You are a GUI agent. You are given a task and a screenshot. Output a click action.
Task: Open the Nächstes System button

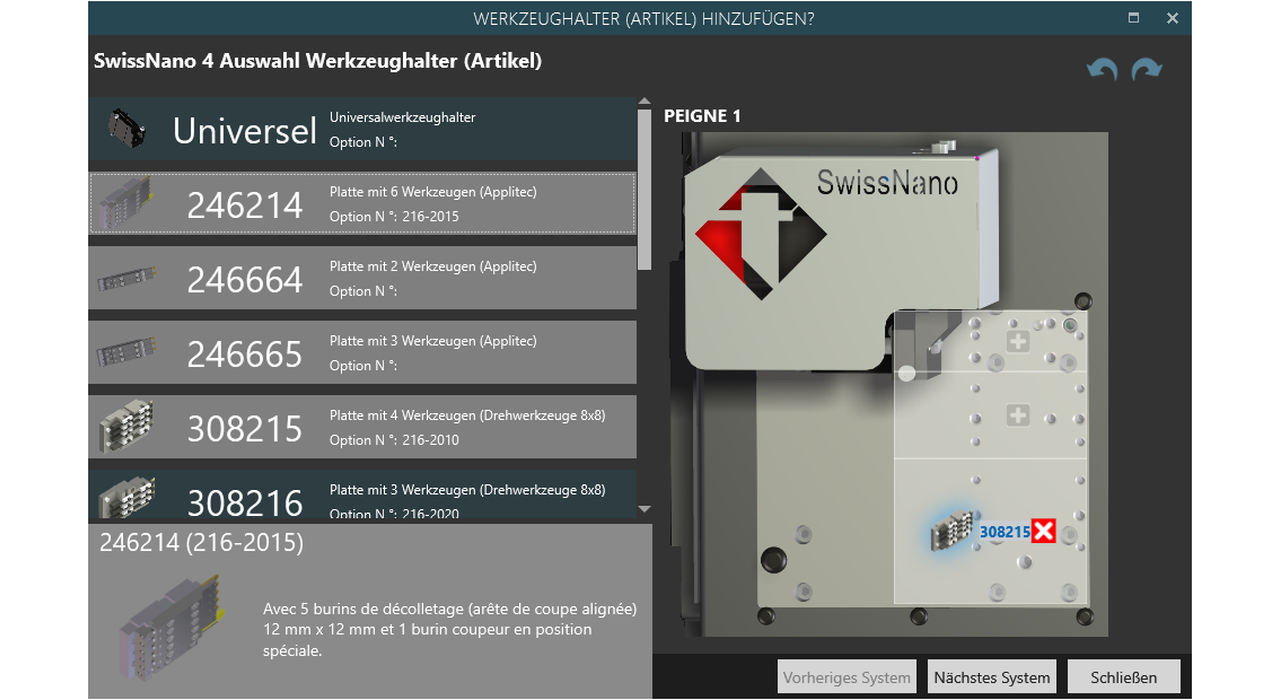click(991, 677)
